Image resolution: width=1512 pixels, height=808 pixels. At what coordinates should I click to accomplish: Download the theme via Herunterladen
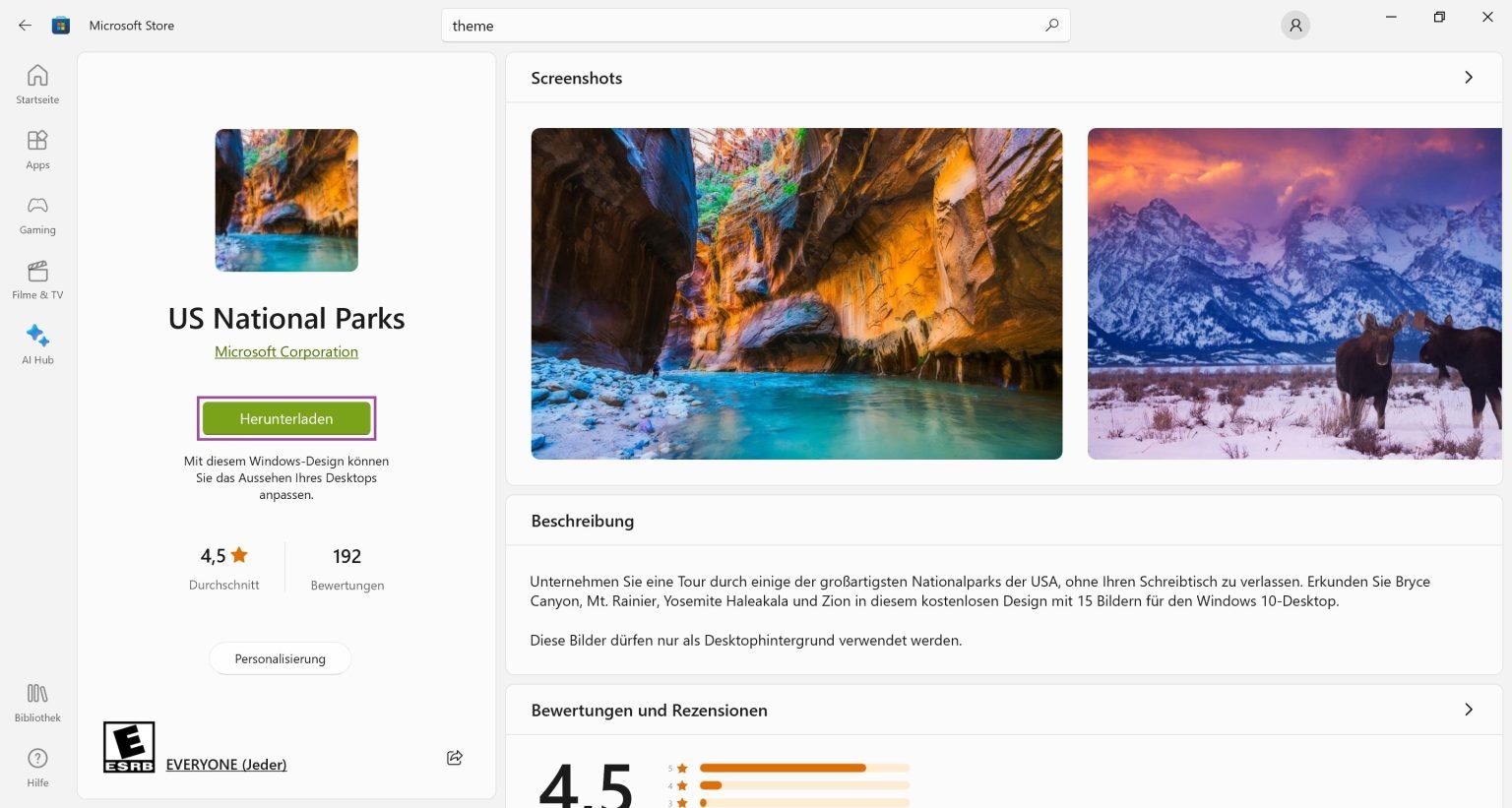pyautogui.click(x=286, y=418)
